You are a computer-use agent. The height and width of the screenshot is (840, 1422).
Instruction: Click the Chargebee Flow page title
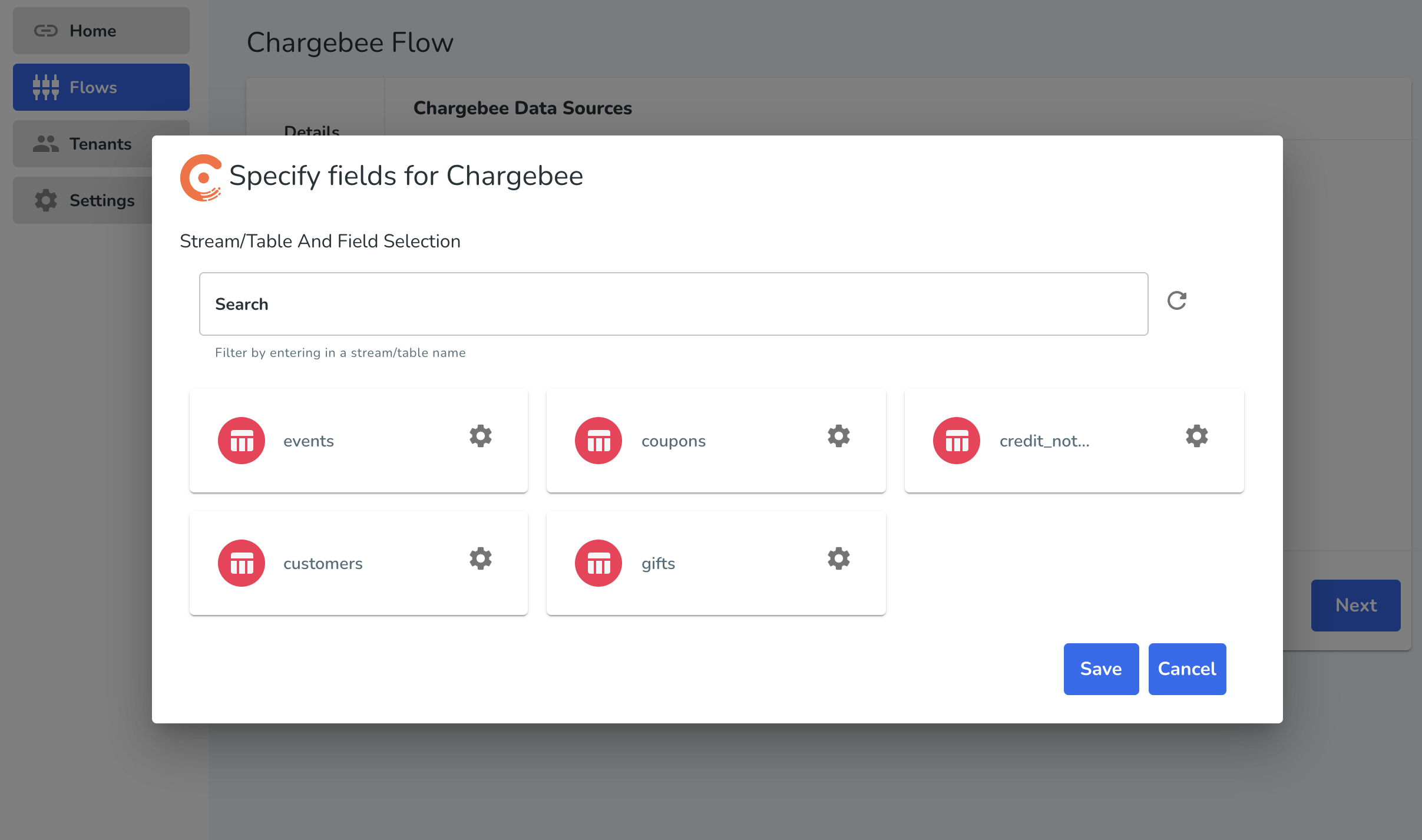coord(350,42)
